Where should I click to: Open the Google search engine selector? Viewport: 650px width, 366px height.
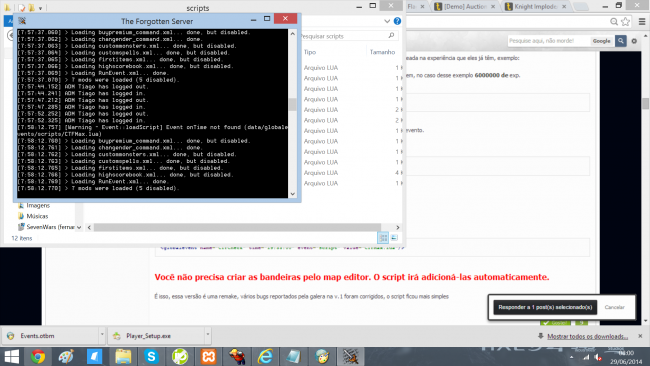point(601,41)
